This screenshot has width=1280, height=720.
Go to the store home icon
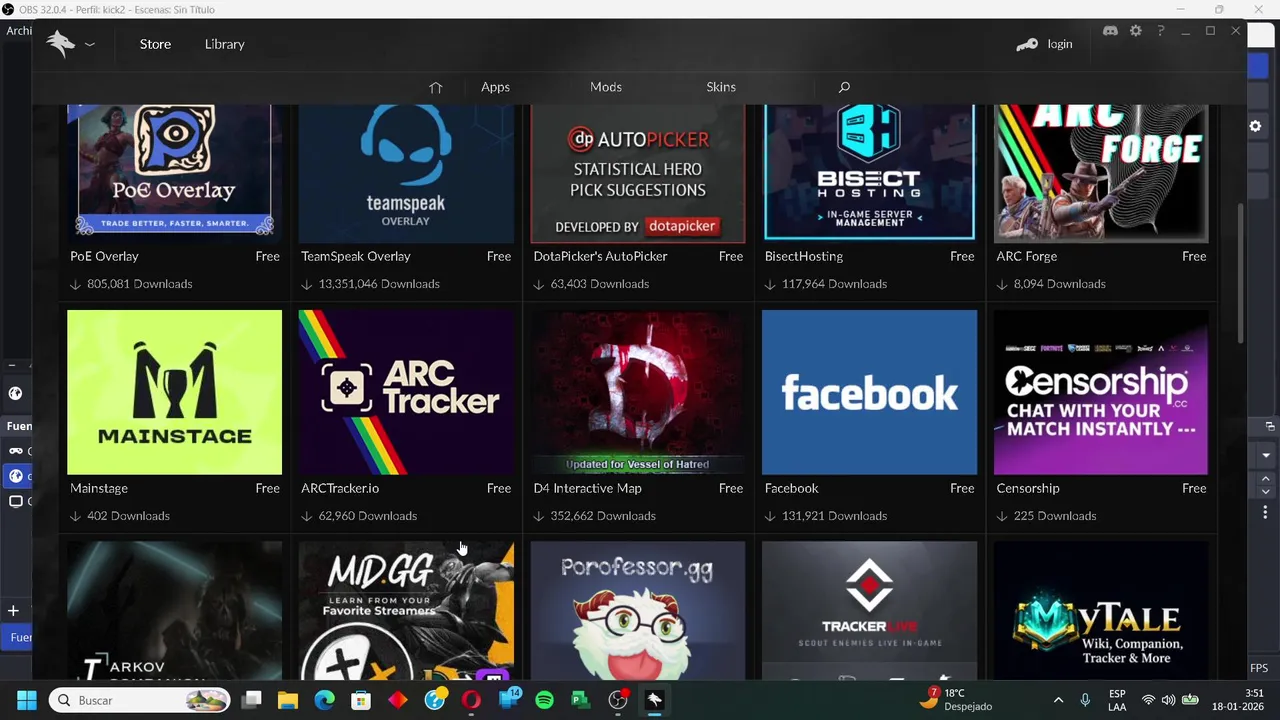(435, 87)
